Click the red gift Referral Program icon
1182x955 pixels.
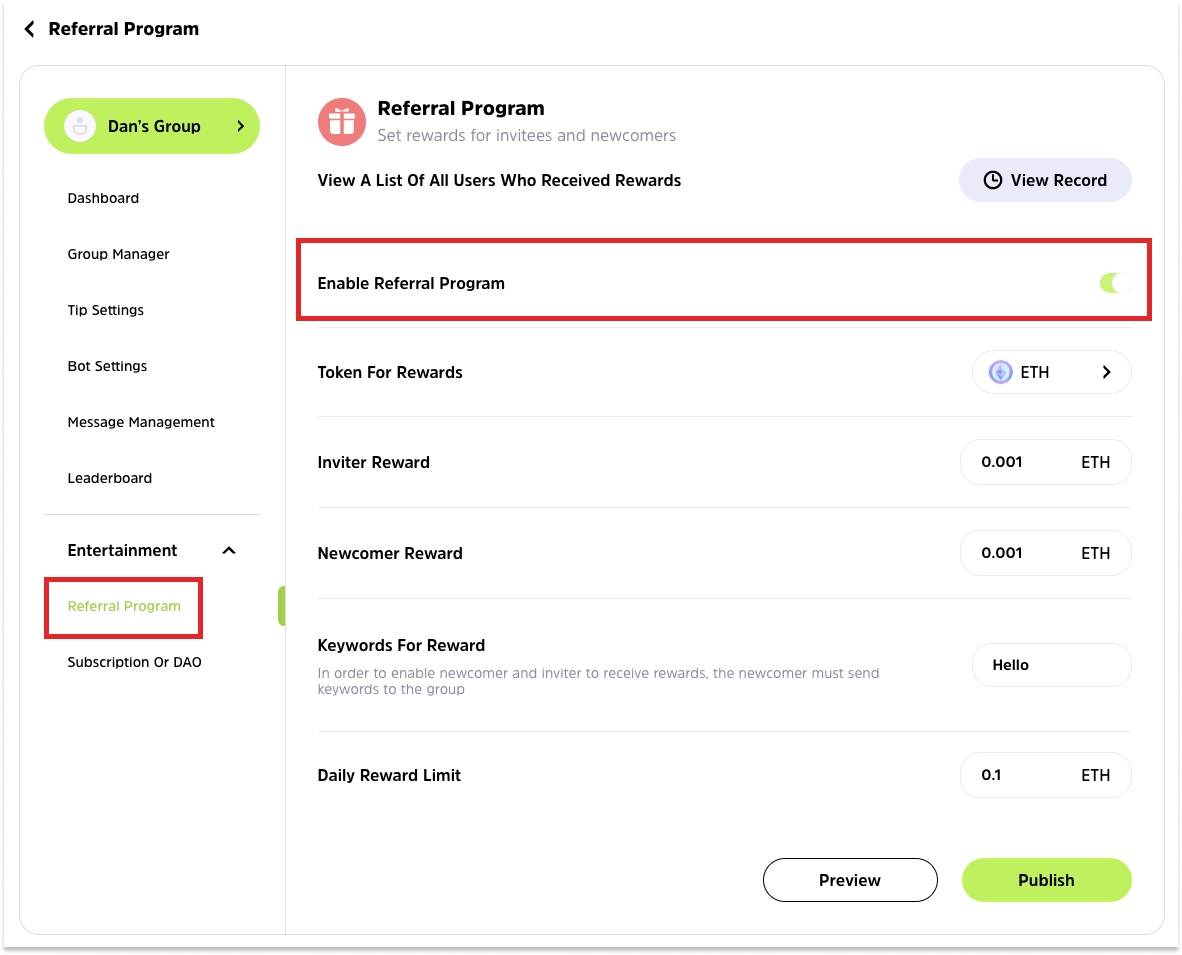[x=342, y=122]
